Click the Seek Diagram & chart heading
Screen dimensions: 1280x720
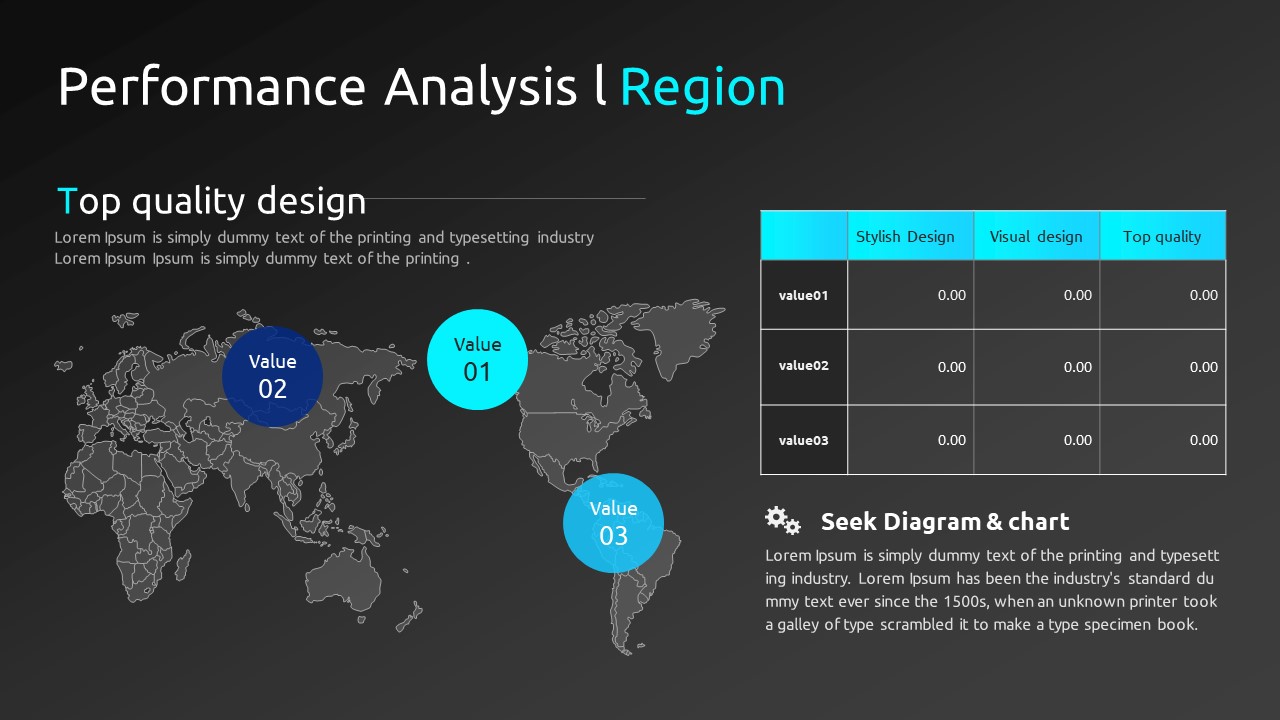[x=944, y=521]
